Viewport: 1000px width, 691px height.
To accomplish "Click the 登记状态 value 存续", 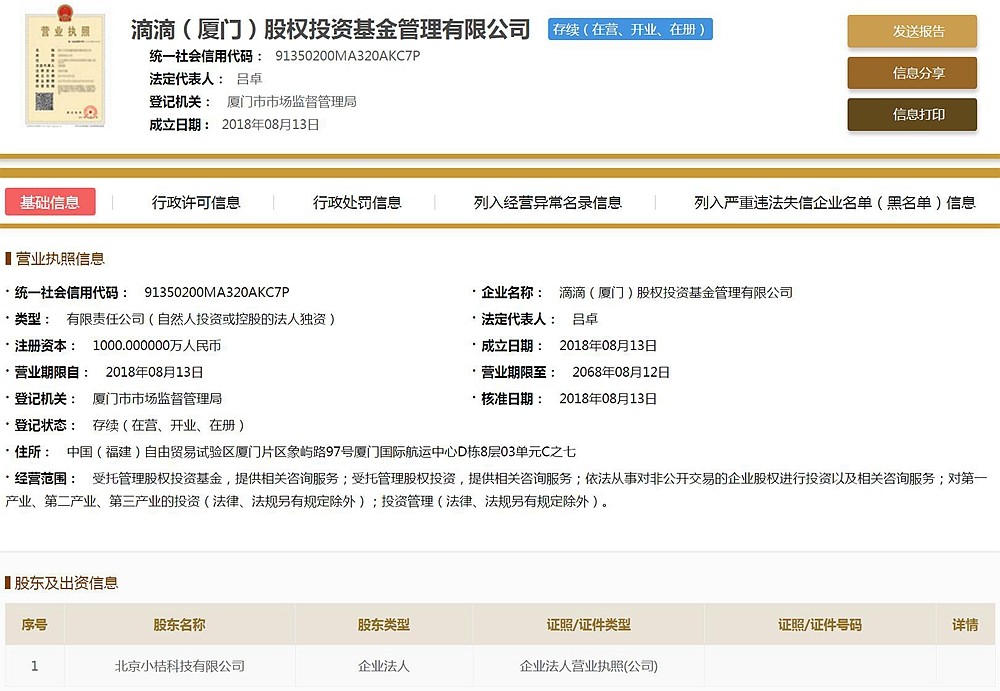I will [168, 426].
